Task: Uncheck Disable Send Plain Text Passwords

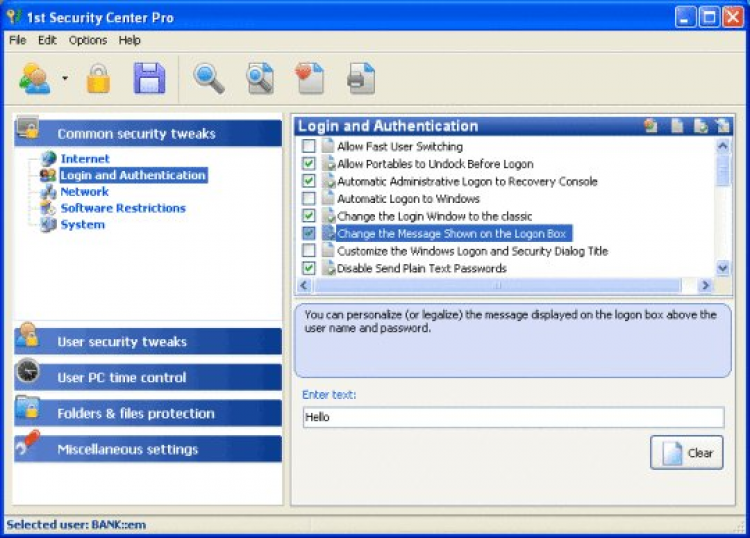Action: click(309, 268)
